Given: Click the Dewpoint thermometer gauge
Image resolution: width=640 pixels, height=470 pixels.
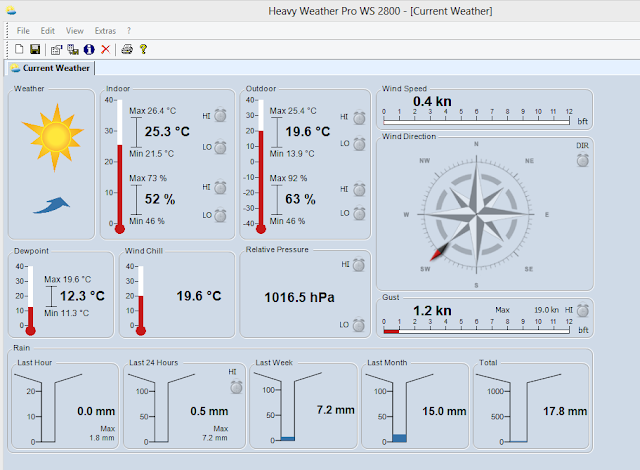Looking at the screenshot, I should [x=31, y=300].
